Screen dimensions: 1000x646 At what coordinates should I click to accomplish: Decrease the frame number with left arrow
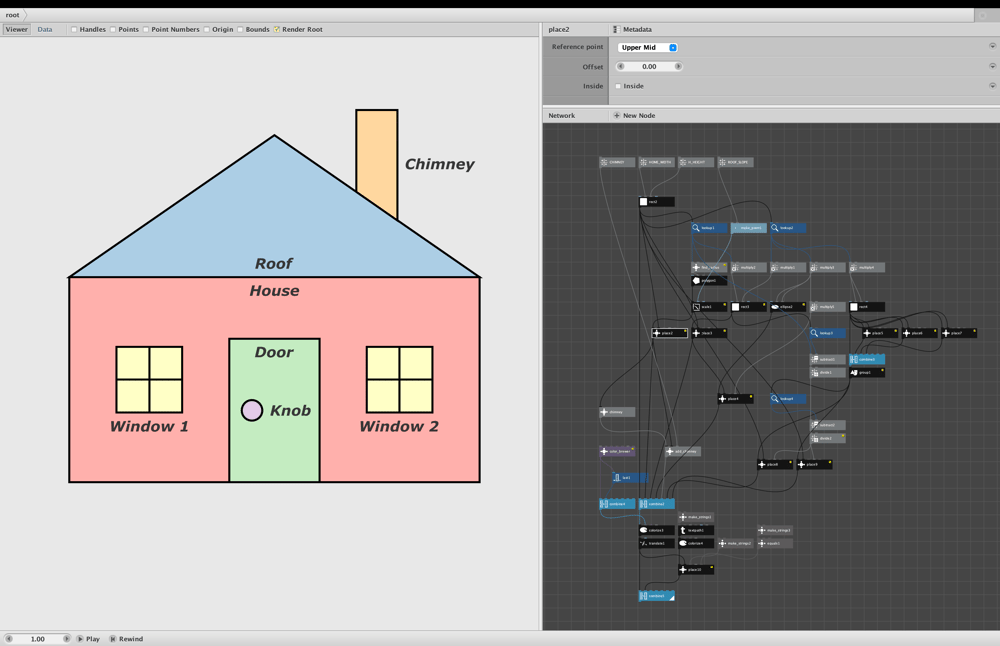point(9,638)
